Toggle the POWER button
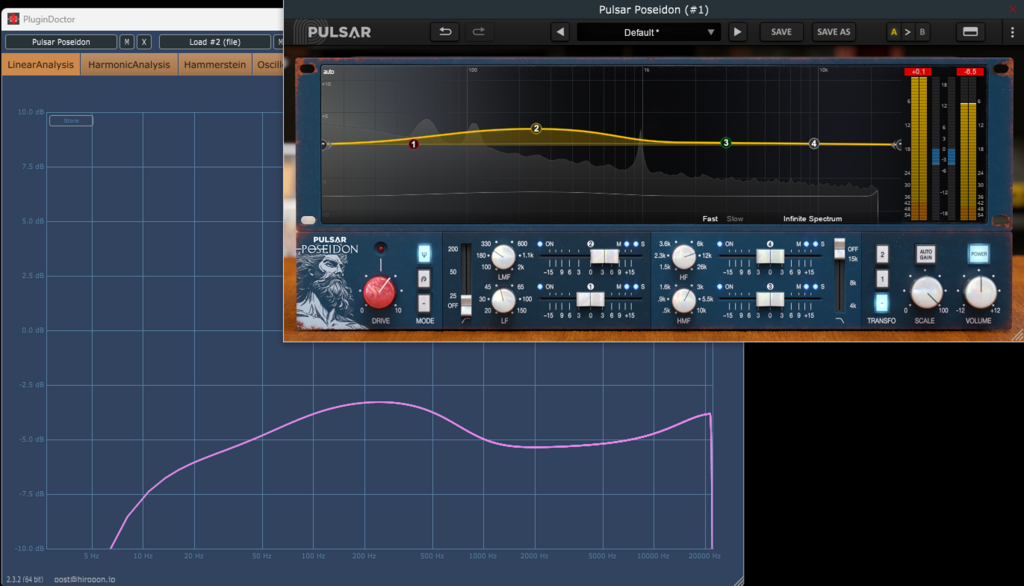 (978, 253)
